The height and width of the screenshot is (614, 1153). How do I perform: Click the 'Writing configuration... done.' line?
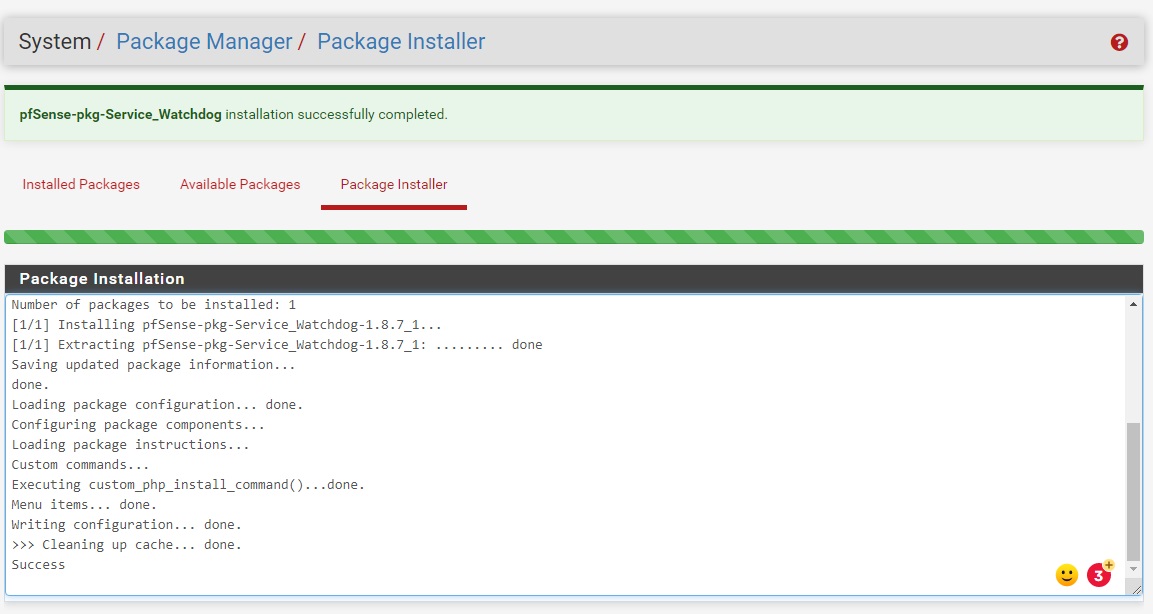(x=126, y=525)
